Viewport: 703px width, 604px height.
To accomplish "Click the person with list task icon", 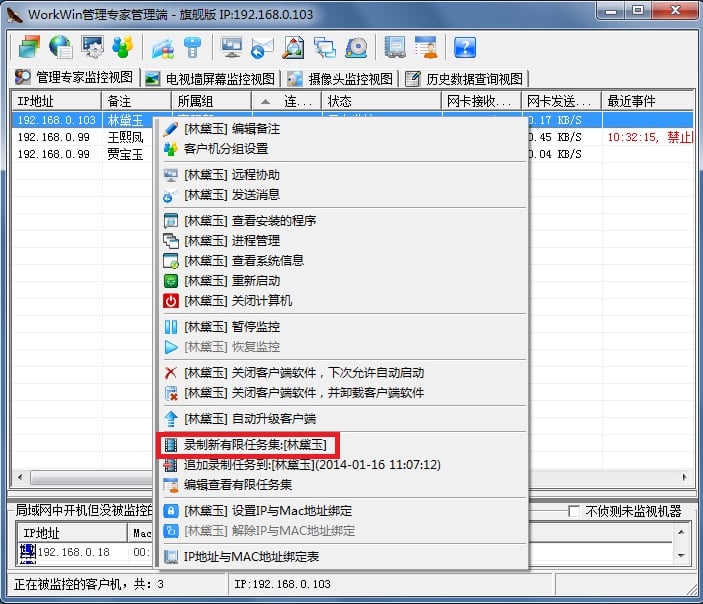I will point(426,48).
